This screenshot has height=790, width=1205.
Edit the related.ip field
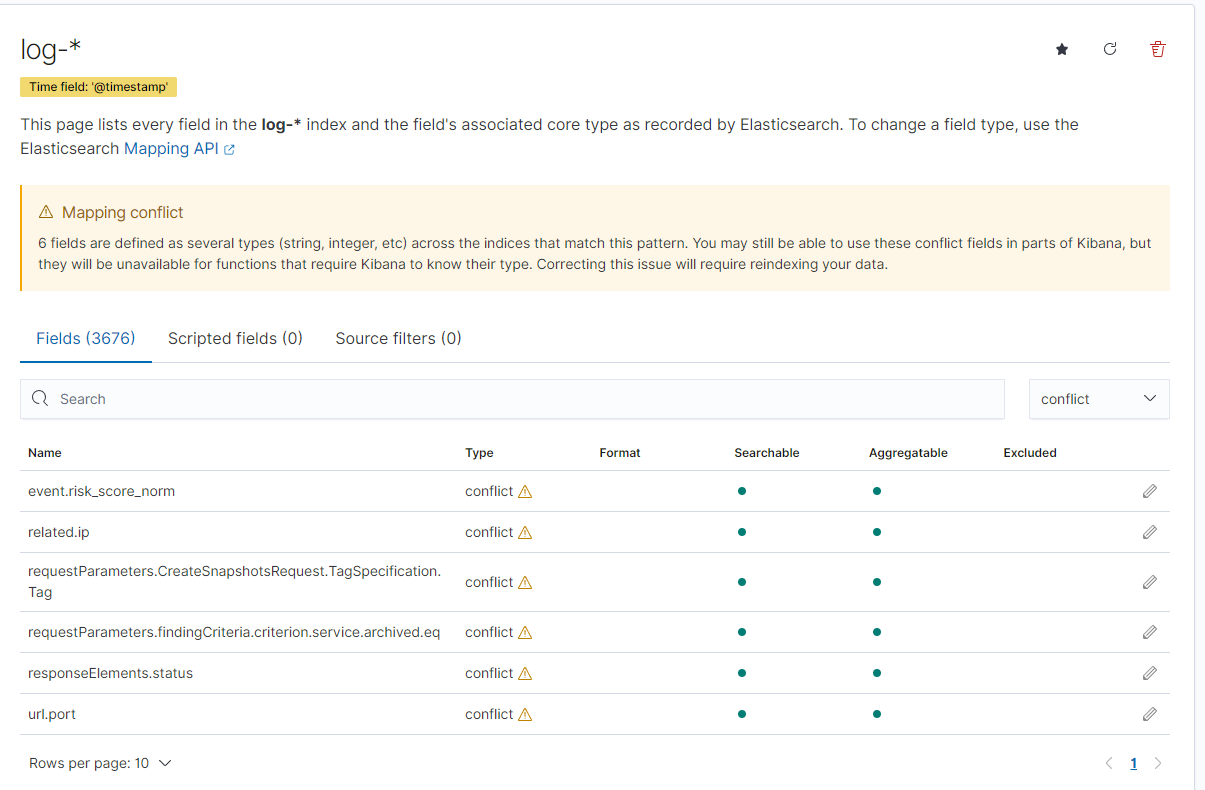coord(1149,532)
